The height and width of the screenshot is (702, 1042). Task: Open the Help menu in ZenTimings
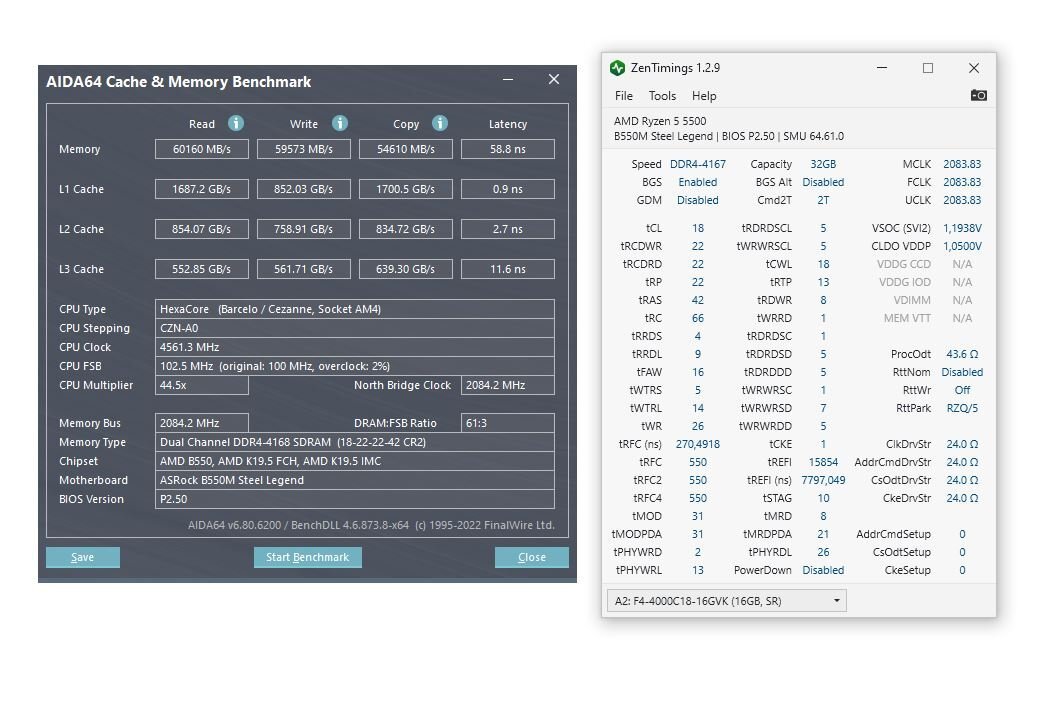pos(704,96)
